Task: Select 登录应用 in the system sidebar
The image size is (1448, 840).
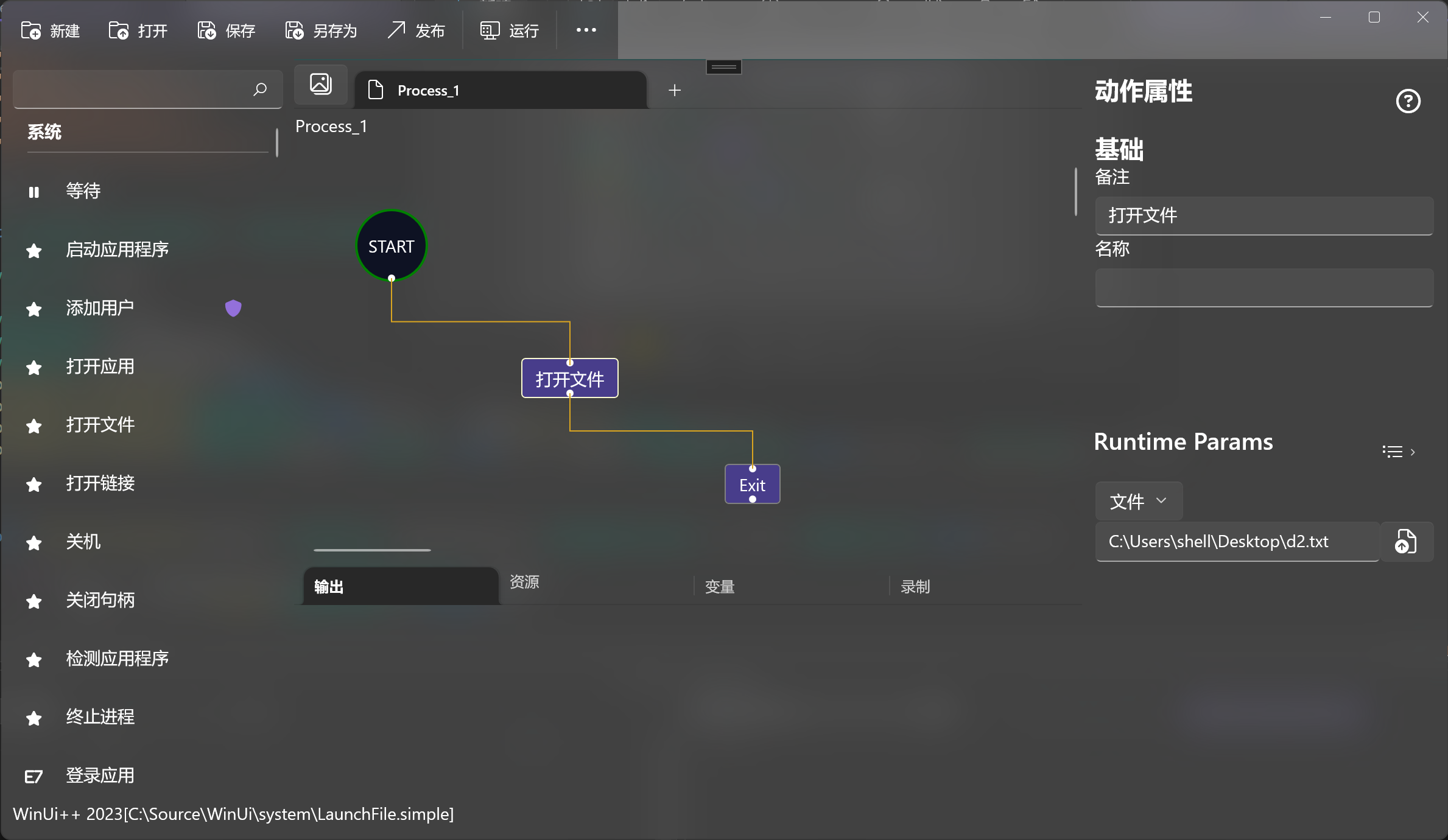Action: tap(100, 775)
